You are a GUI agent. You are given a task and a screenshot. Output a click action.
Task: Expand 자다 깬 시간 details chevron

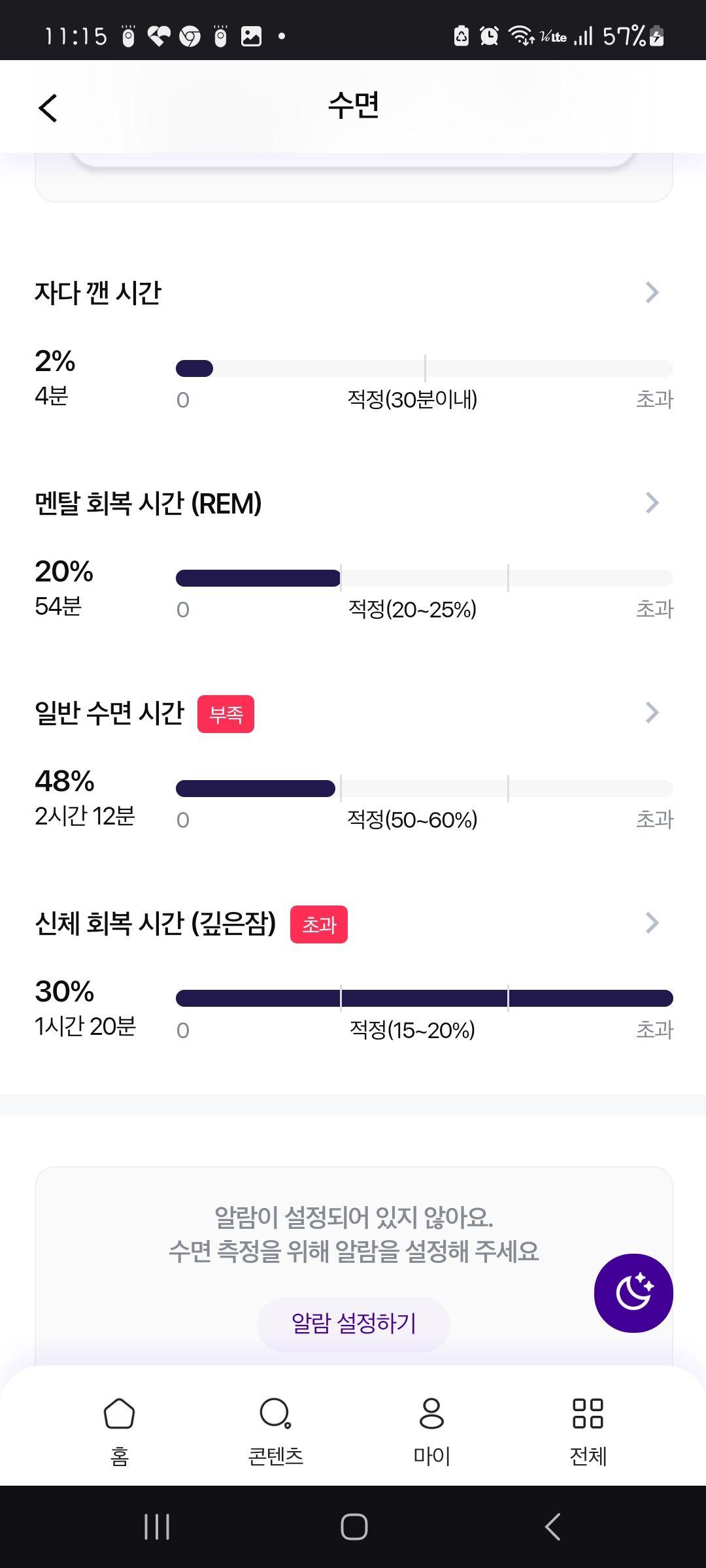[x=652, y=292]
